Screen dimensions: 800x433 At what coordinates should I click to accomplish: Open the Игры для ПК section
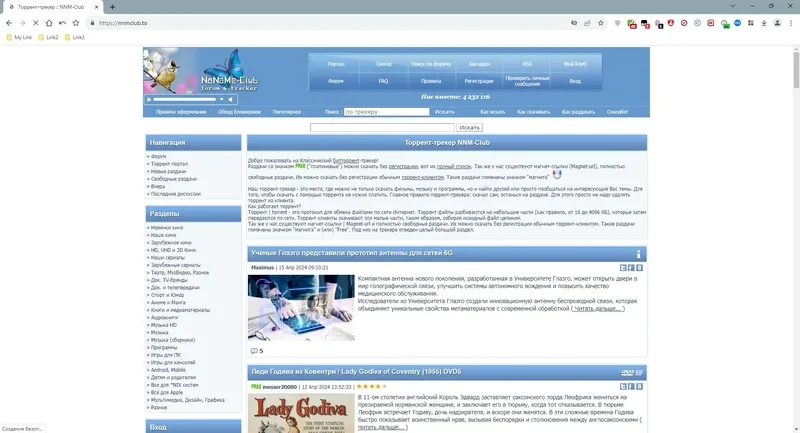(165, 355)
